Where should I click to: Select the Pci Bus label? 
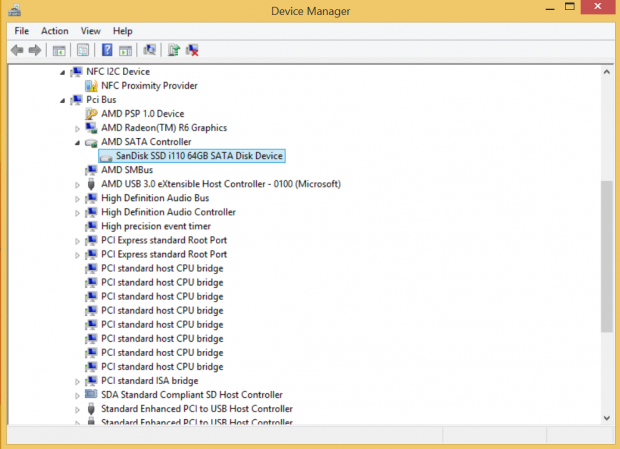[x=101, y=100]
